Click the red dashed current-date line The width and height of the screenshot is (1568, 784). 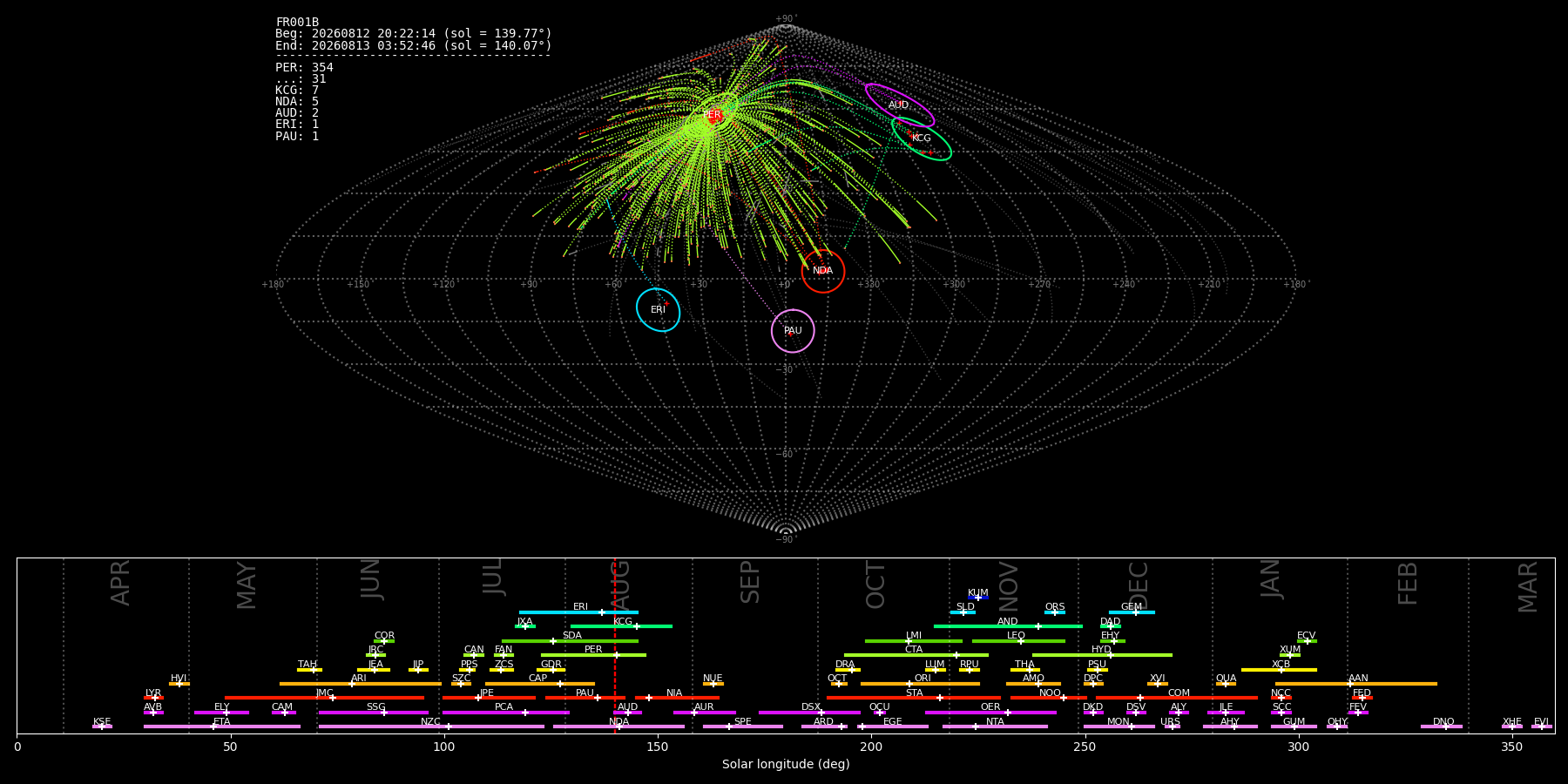[615, 645]
